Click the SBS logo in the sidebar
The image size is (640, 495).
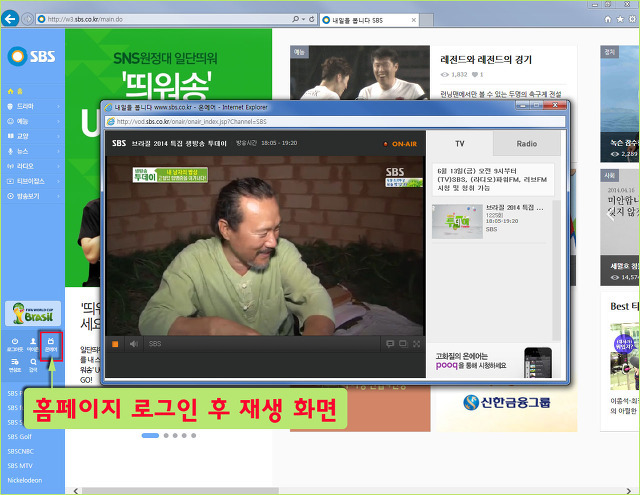point(31,56)
